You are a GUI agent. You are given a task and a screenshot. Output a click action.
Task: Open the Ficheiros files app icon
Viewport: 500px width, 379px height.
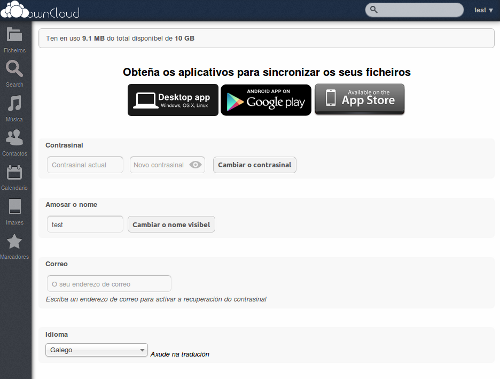[14, 34]
